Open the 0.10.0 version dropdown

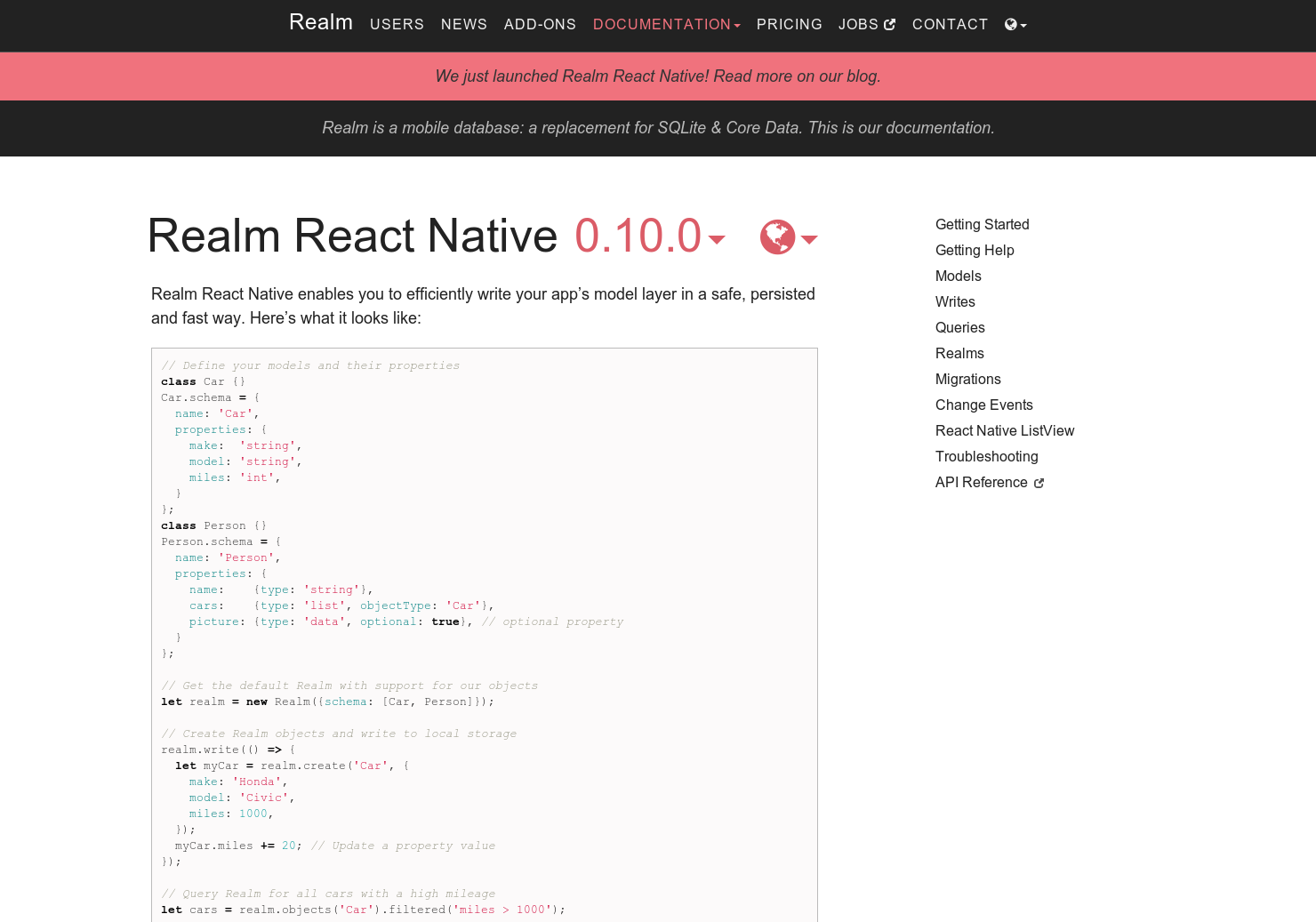650,237
